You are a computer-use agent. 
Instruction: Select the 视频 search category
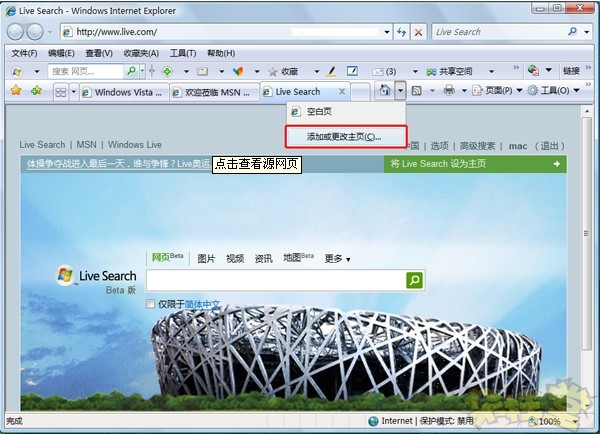coord(235,259)
